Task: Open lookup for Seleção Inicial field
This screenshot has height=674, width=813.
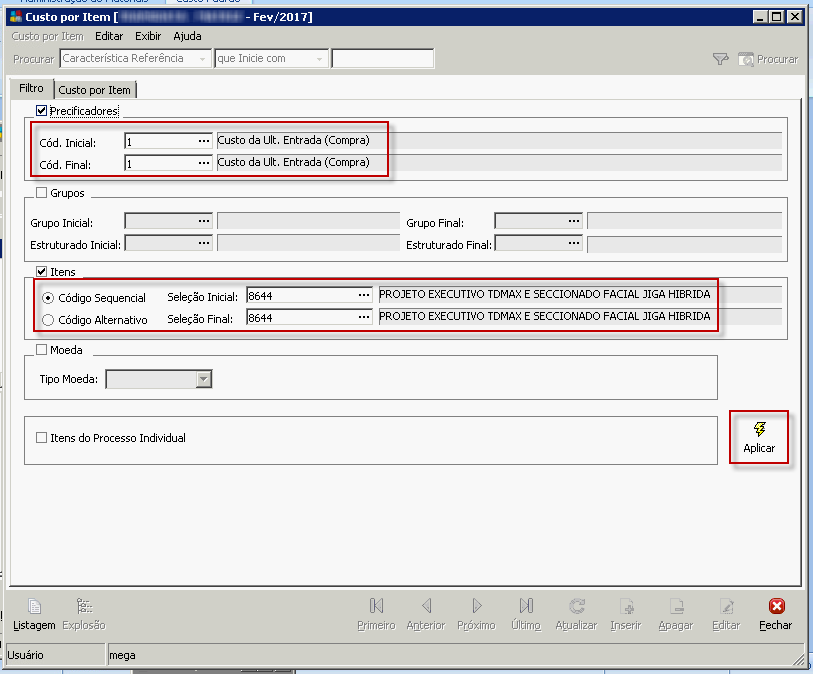Action: tap(364, 295)
